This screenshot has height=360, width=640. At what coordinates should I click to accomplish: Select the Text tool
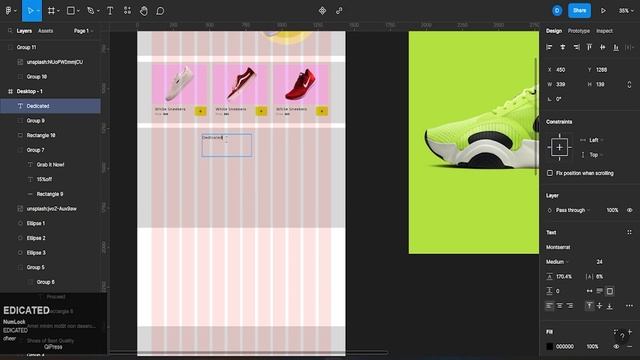pyautogui.click(x=110, y=11)
